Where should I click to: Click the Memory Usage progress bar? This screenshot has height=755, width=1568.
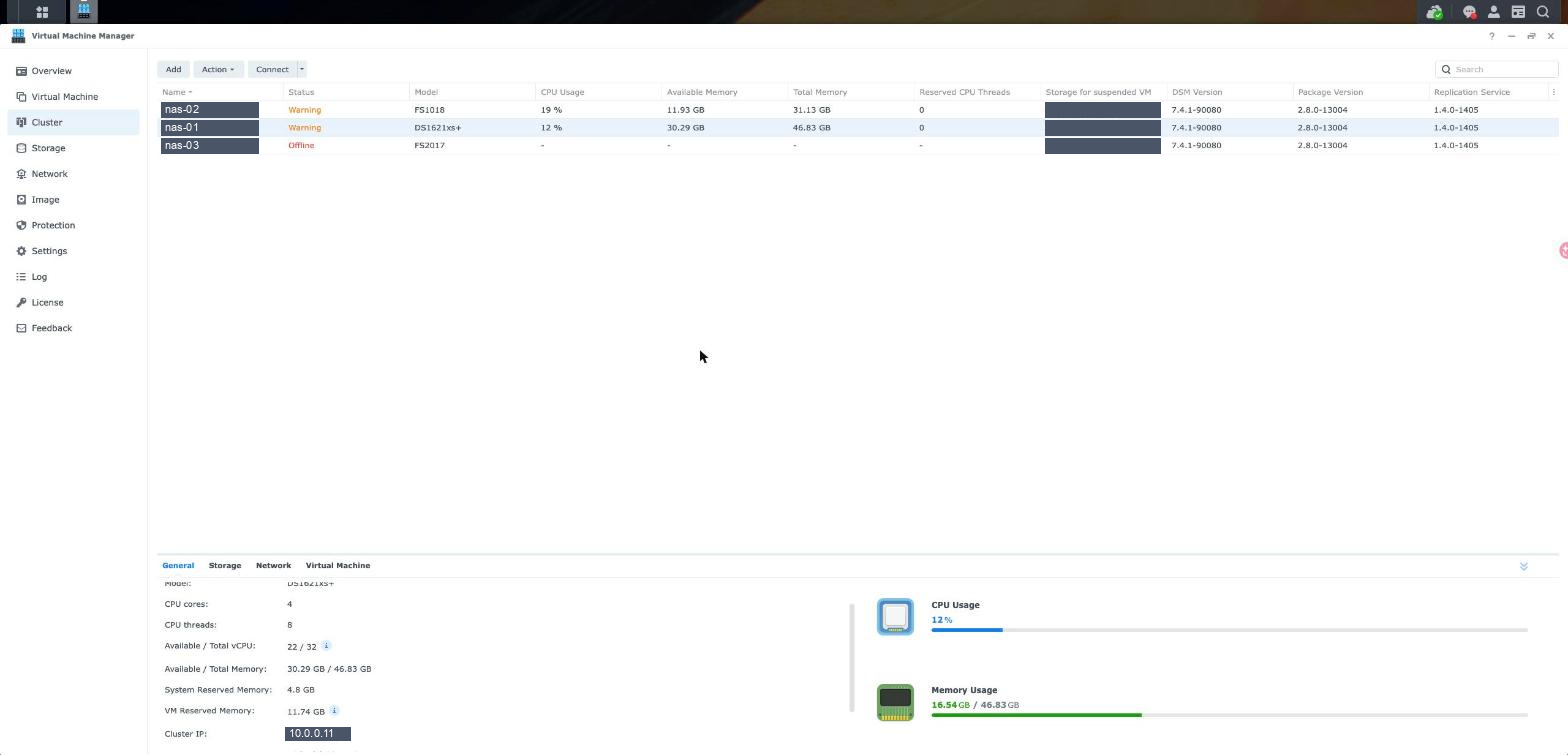(x=1229, y=715)
